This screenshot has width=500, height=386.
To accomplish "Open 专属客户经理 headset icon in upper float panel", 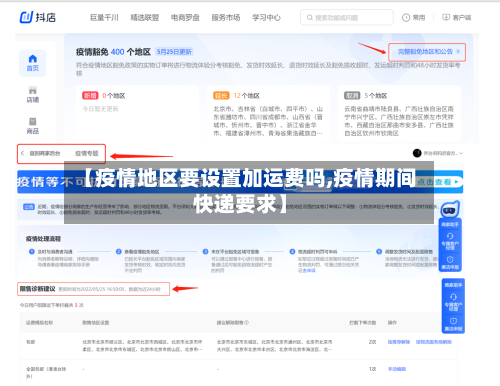I will [x=450, y=236].
